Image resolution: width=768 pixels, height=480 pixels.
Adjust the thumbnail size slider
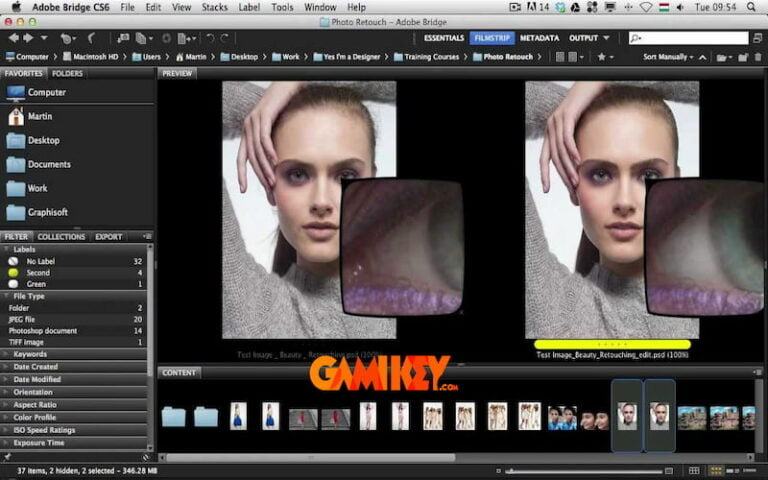pyautogui.click(x=583, y=471)
